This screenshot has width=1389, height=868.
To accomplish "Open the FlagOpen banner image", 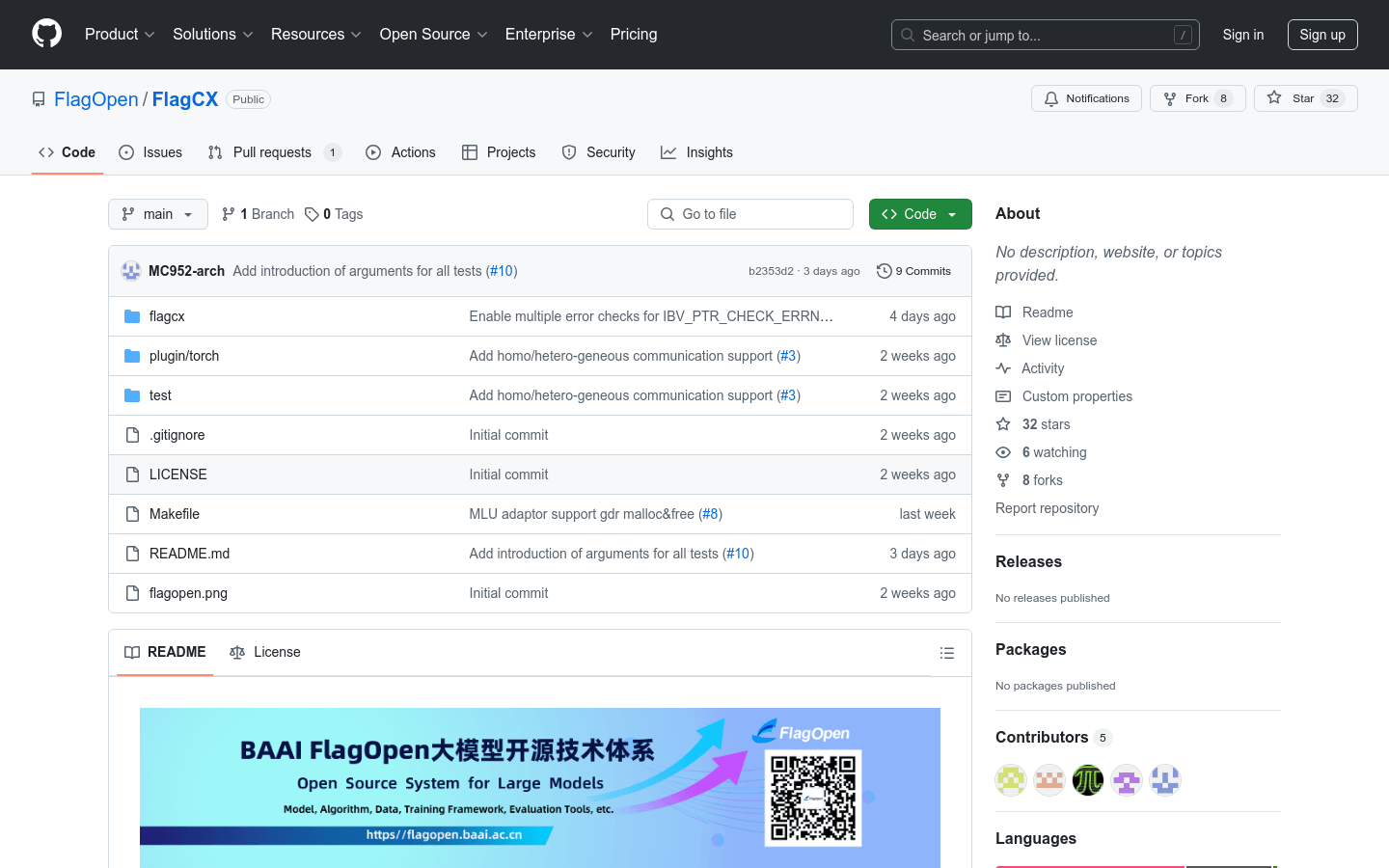I will [x=540, y=788].
